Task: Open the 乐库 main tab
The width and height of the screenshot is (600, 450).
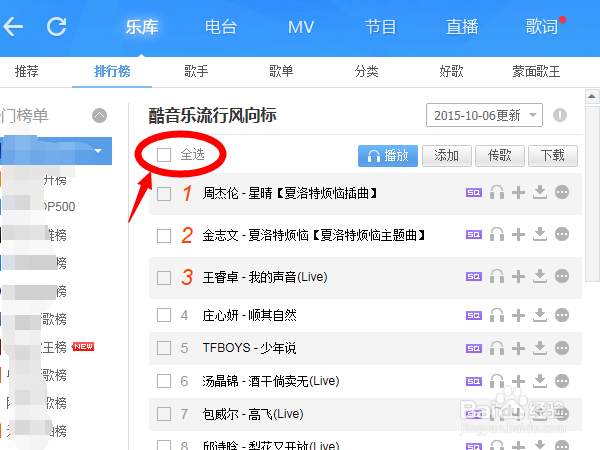Action: pyautogui.click(x=142, y=27)
